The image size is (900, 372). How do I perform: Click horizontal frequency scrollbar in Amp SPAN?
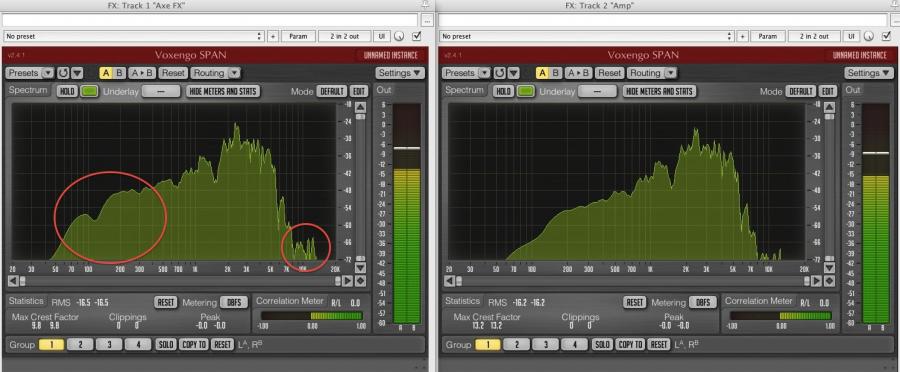633,281
